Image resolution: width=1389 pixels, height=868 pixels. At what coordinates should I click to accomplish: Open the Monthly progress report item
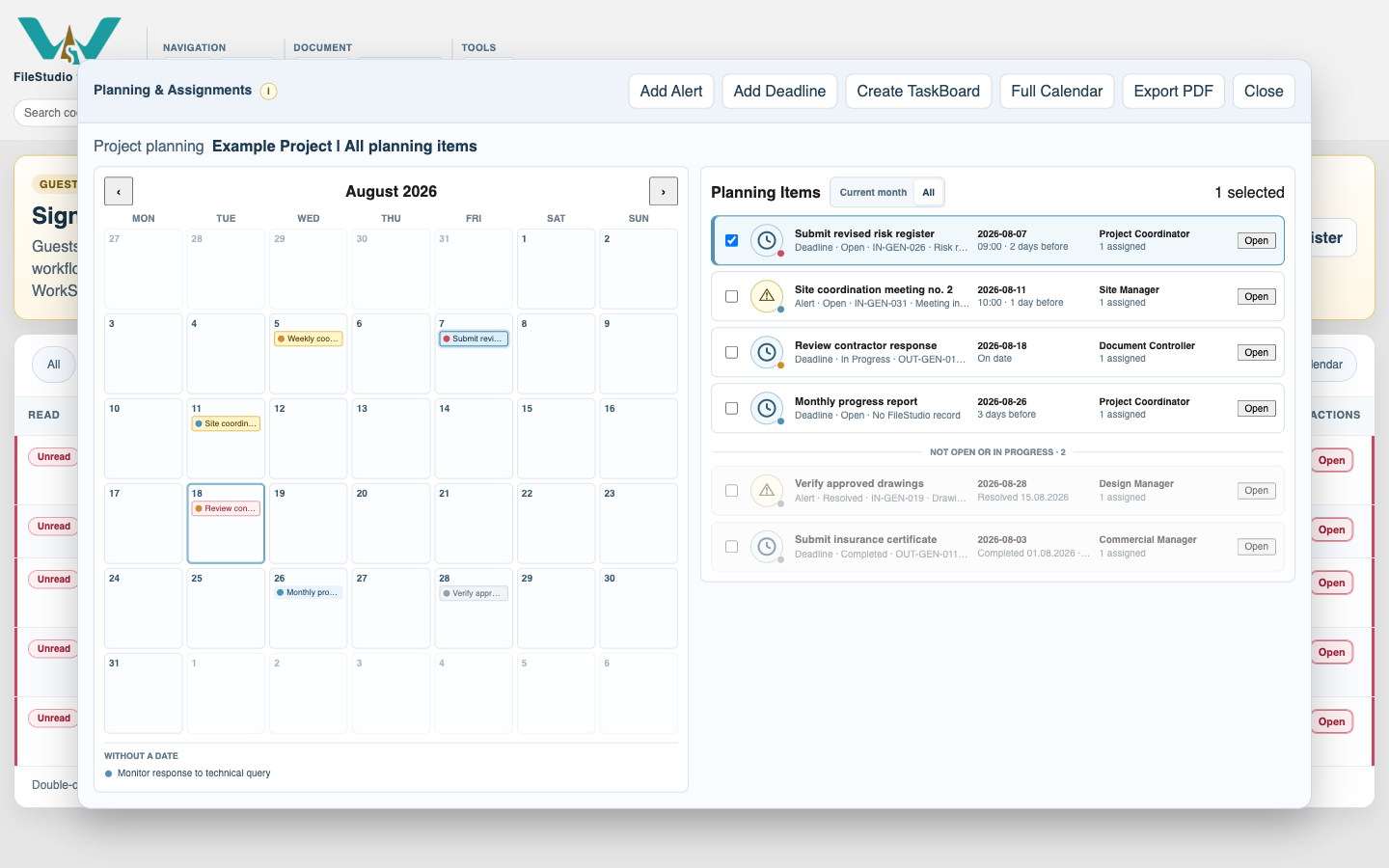pos(1256,409)
